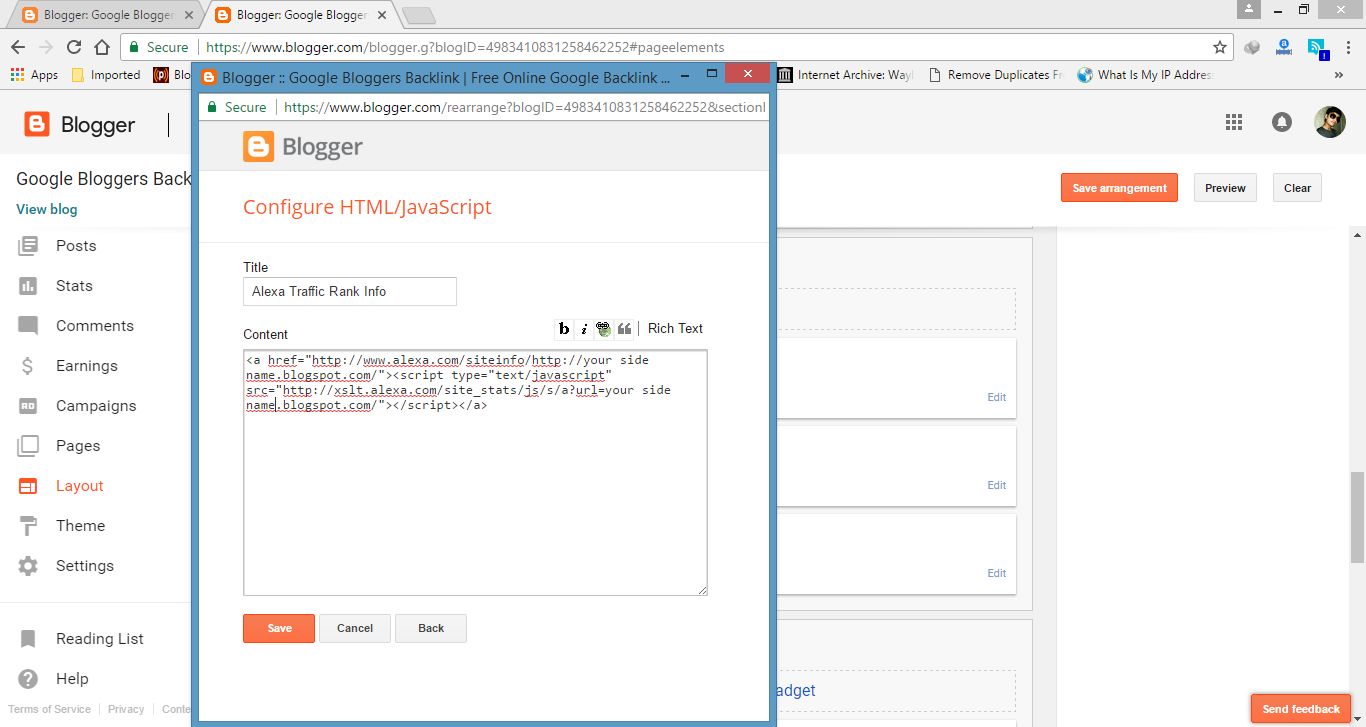
Task: Click the page vertical scrollbar thumb
Action: pyautogui.click(x=1357, y=516)
